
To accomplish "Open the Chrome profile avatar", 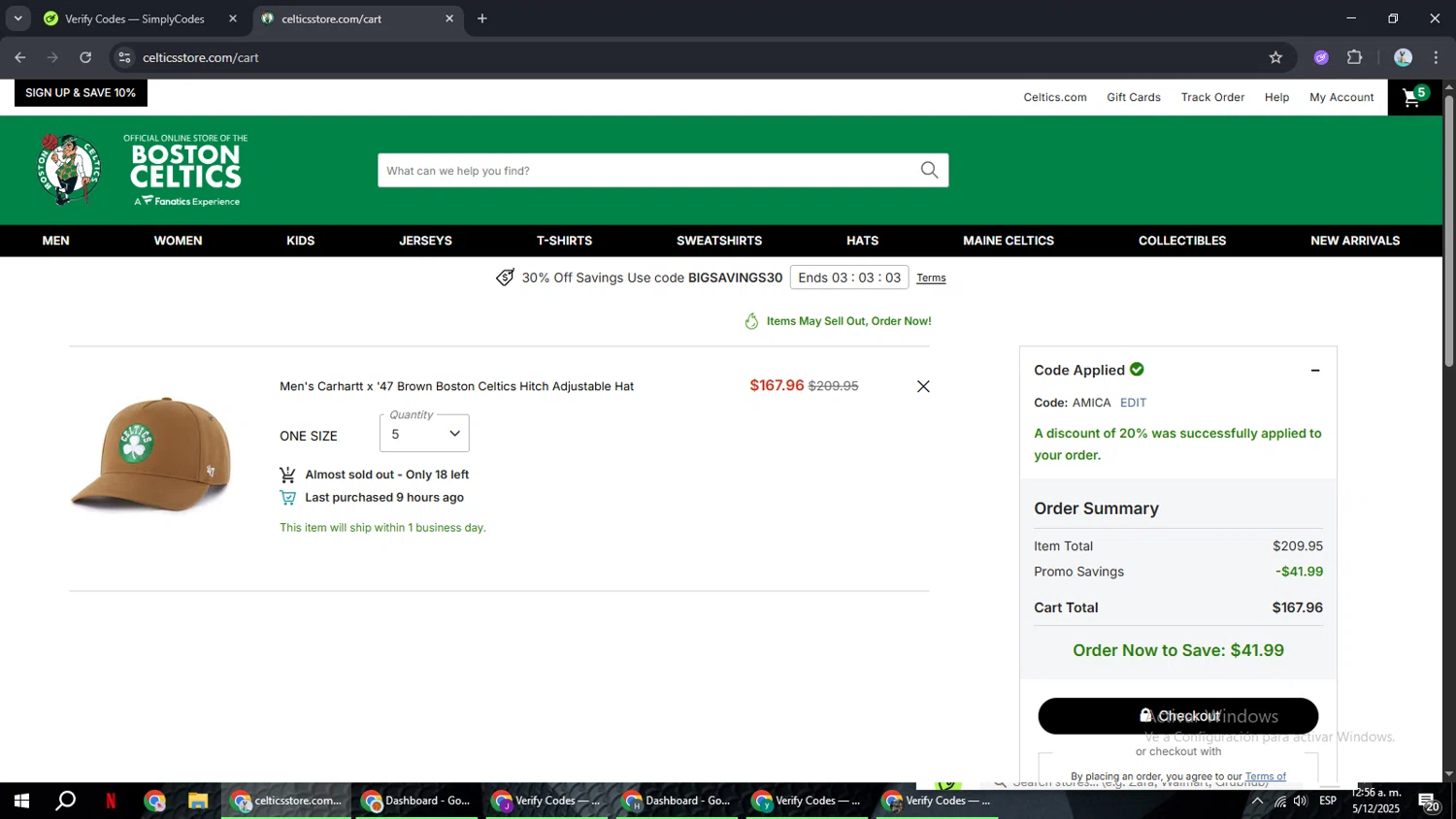I will [1403, 57].
